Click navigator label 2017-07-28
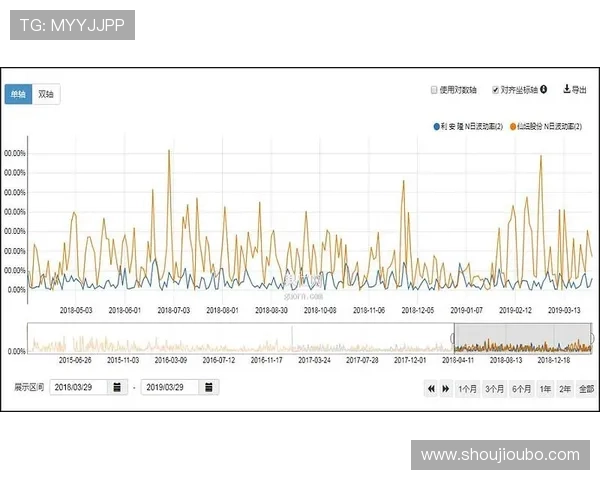This screenshot has width=600, height=480. [362, 360]
